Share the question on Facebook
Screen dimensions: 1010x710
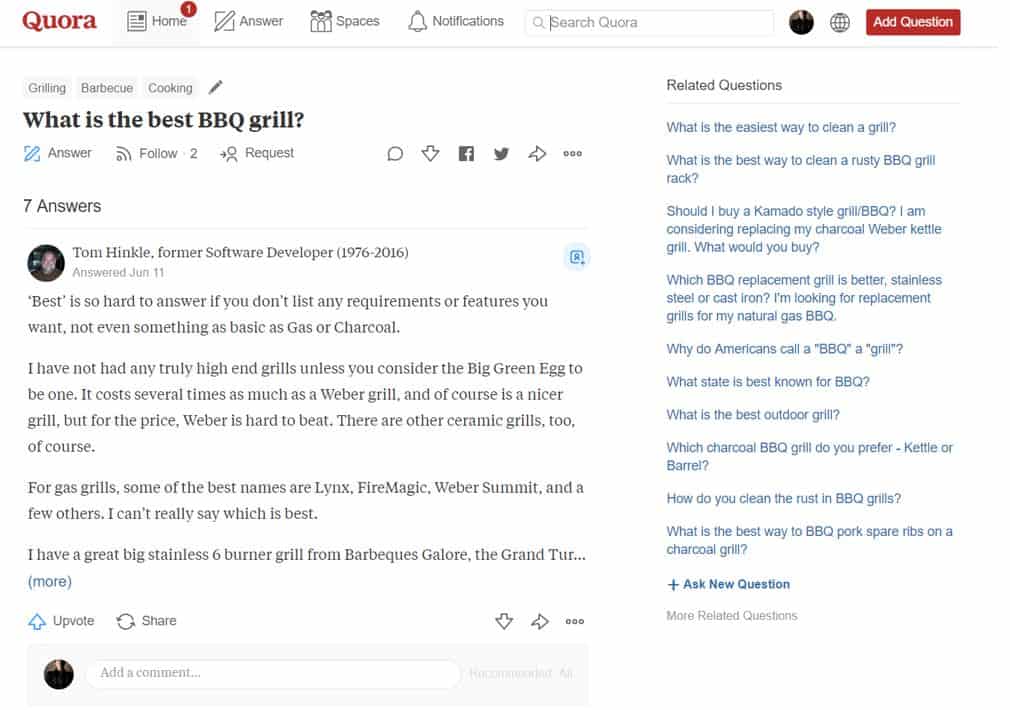pyautogui.click(x=466, y=153)
